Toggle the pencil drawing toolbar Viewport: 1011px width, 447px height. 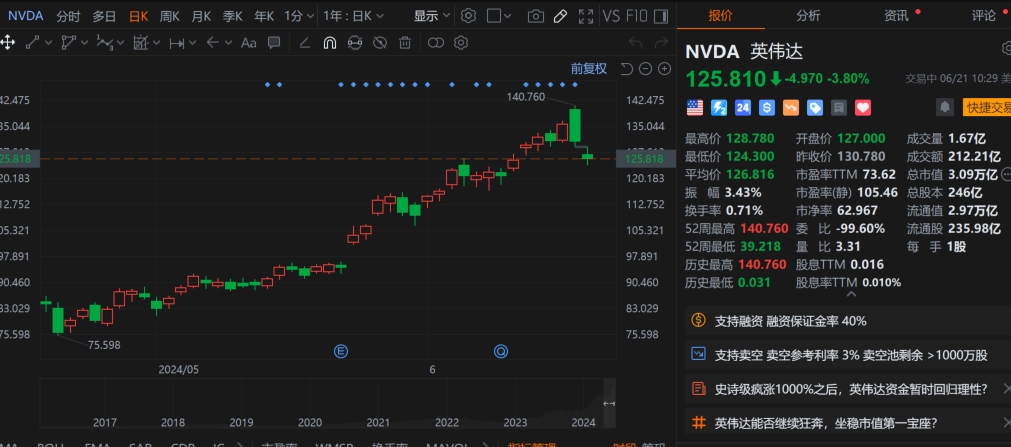click(x=560, y=16)
